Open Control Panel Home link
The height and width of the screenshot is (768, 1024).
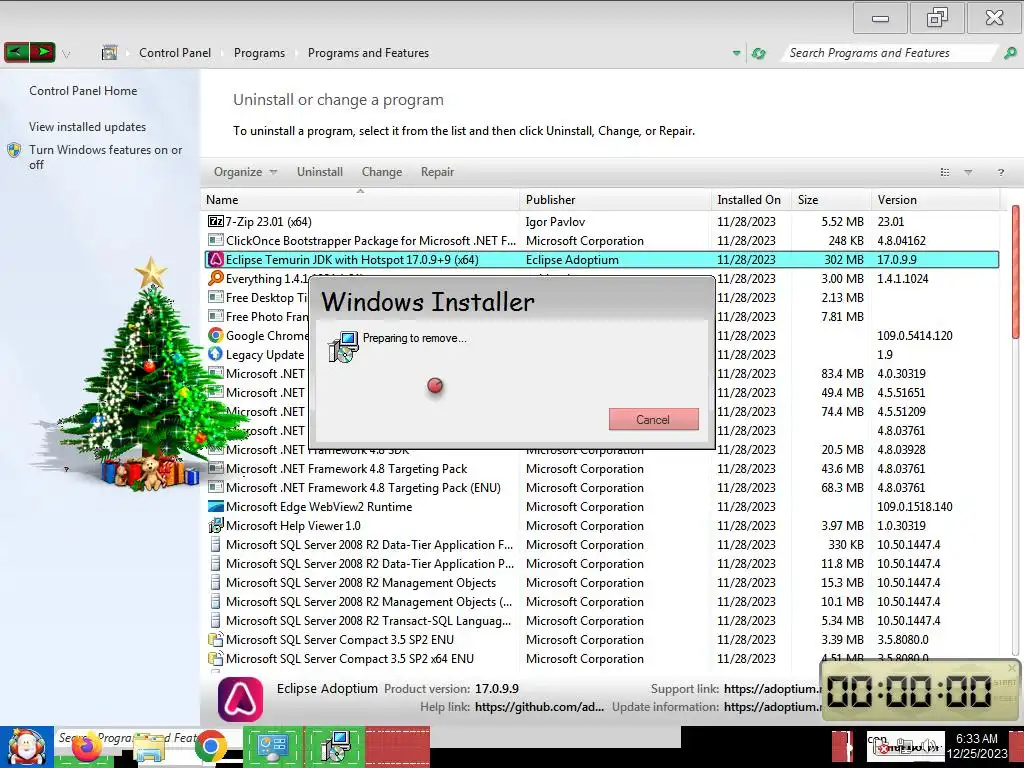pos(83,91)
